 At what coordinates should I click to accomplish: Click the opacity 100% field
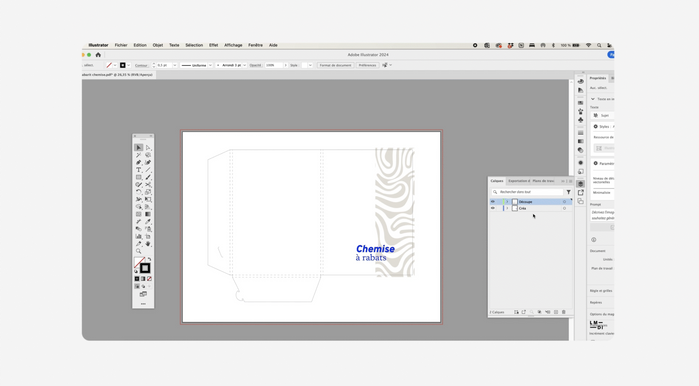274,65
